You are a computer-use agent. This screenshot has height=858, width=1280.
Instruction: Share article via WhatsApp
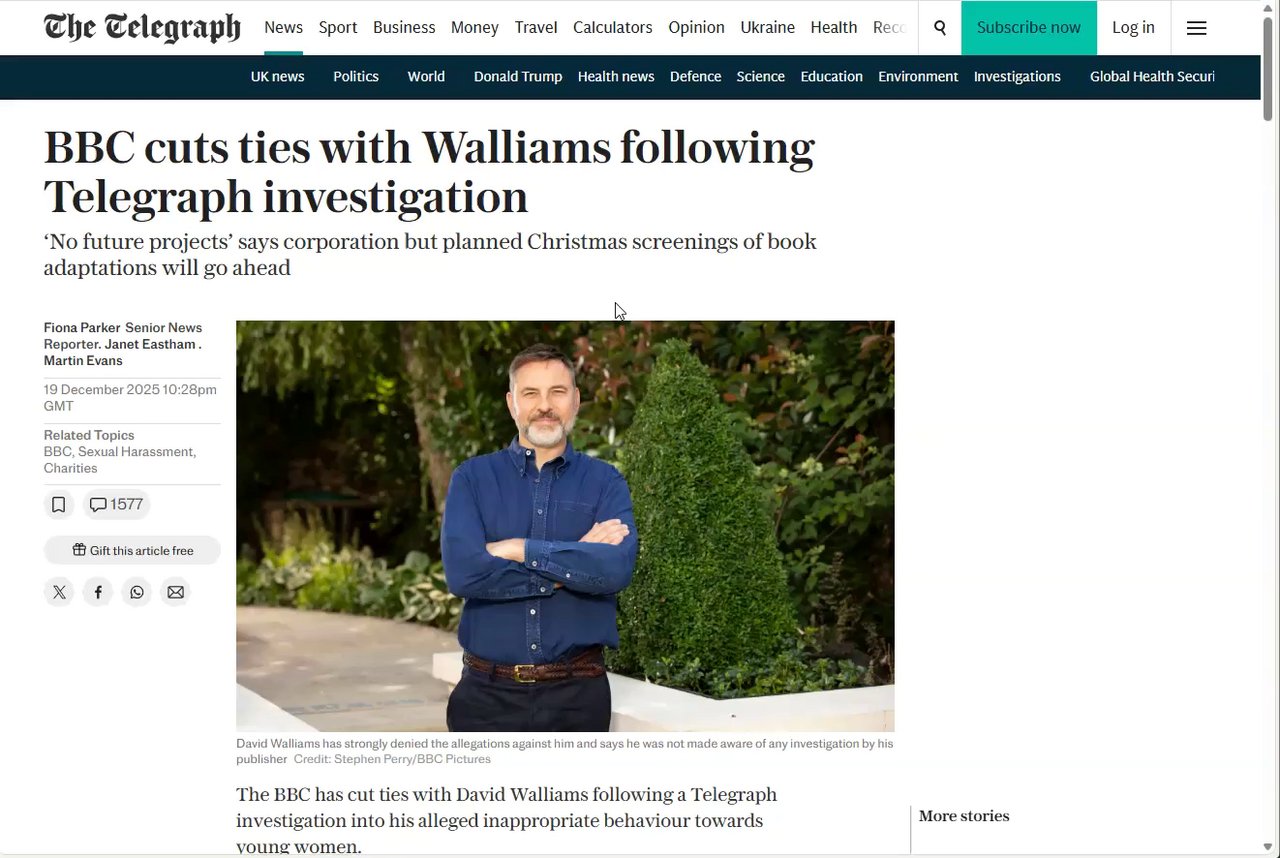137,592
